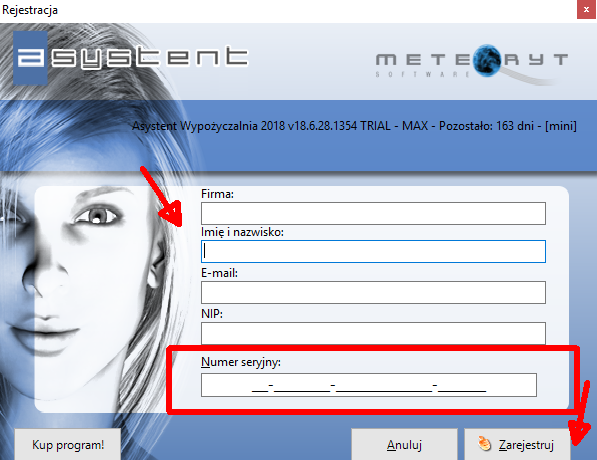Open the Kup program! purchase button

point(68,444)
